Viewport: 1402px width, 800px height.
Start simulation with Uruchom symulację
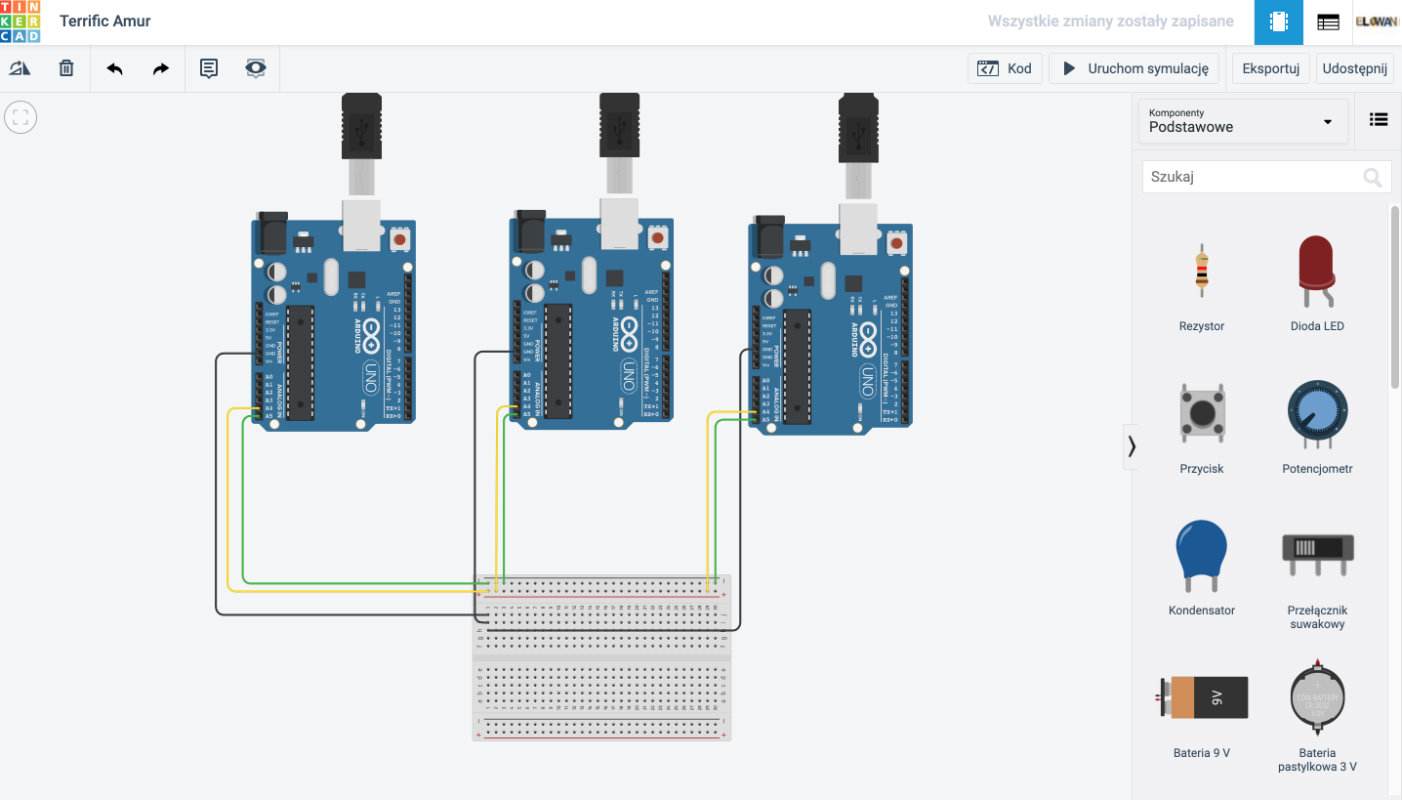point(1134,68)
